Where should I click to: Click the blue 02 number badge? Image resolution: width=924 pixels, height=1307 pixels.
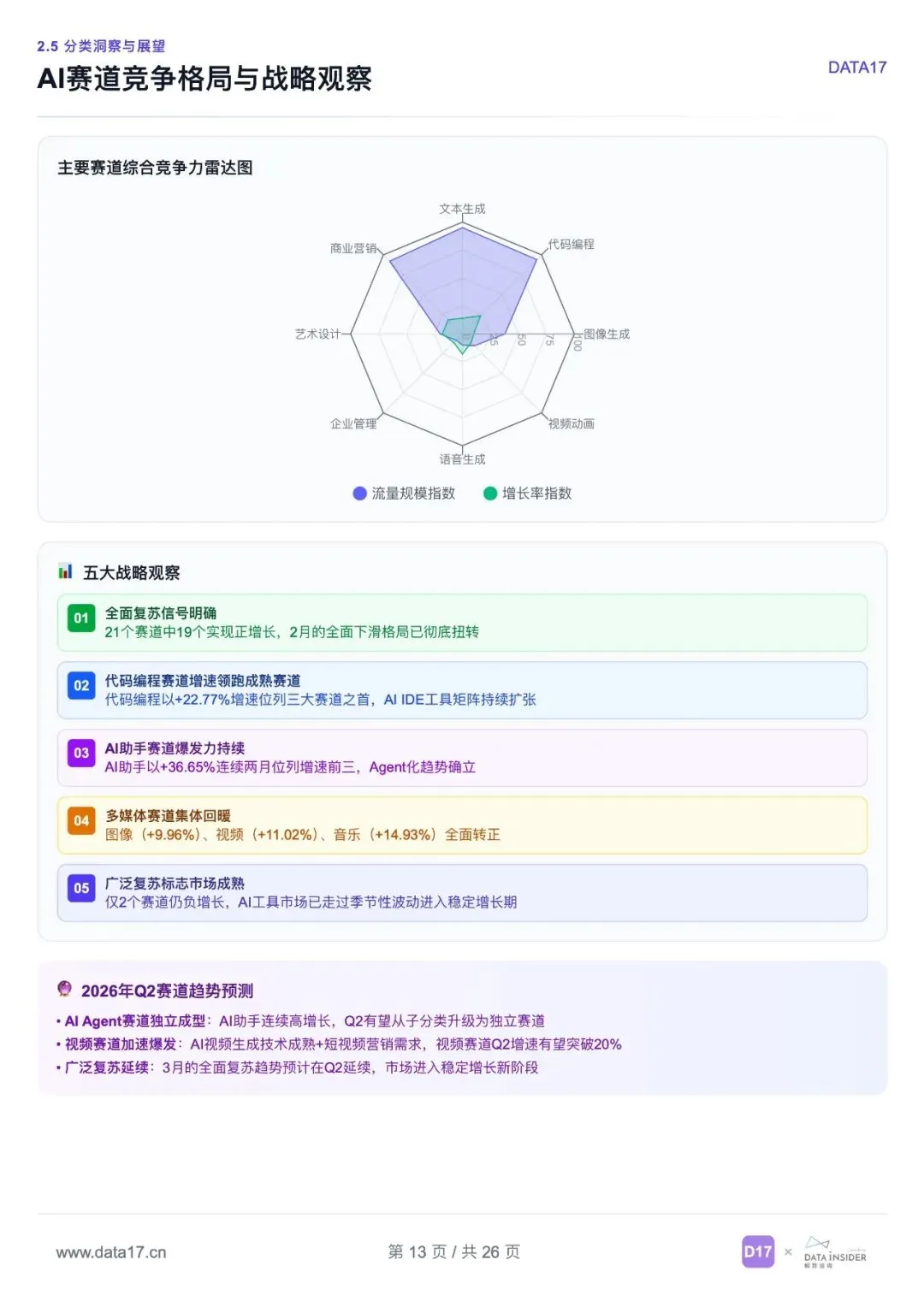click(81, 686)
